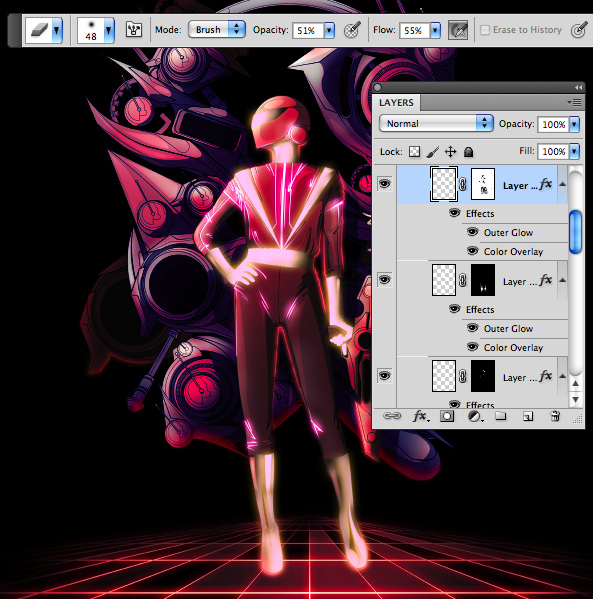Image resolution: width=593 pixels, height=599 pixels.
Task: Click the Layers panel scrollbar thumb
Action: click(x=575, y=232)
